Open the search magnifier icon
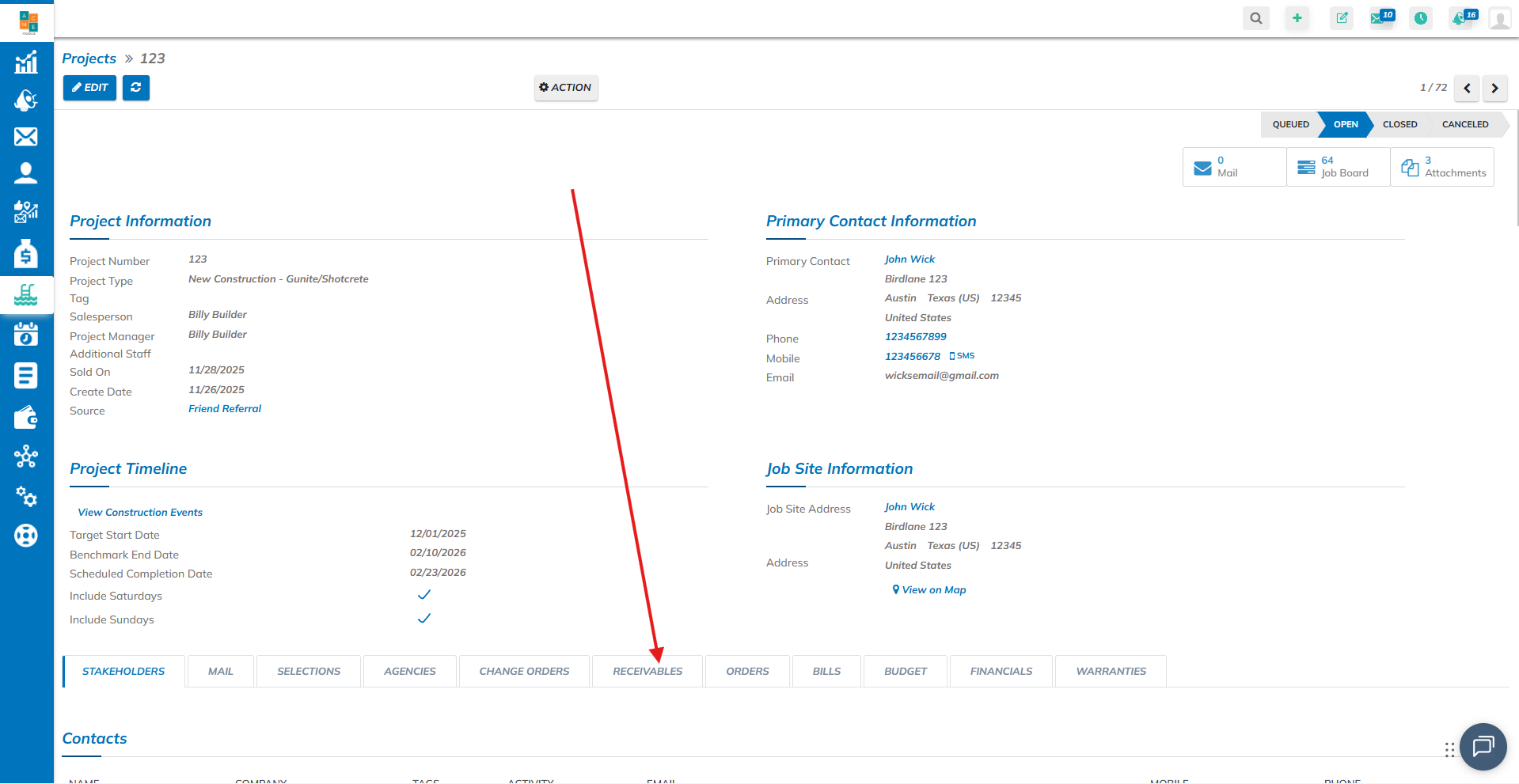This screenshot has height=784, width=1519. coord(1255,18)
